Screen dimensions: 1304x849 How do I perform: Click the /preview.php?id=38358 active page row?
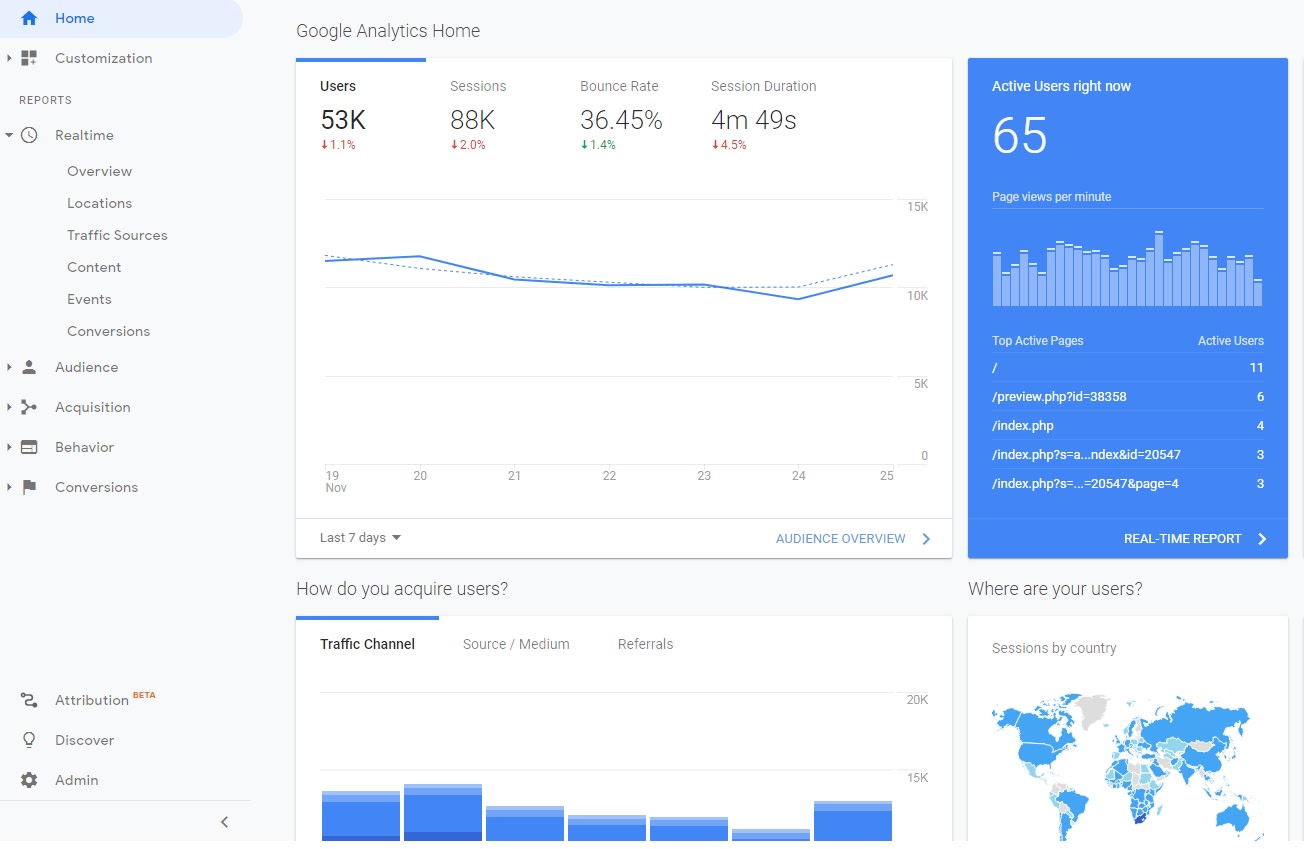pyautogui.click(x=1127, y=396)
